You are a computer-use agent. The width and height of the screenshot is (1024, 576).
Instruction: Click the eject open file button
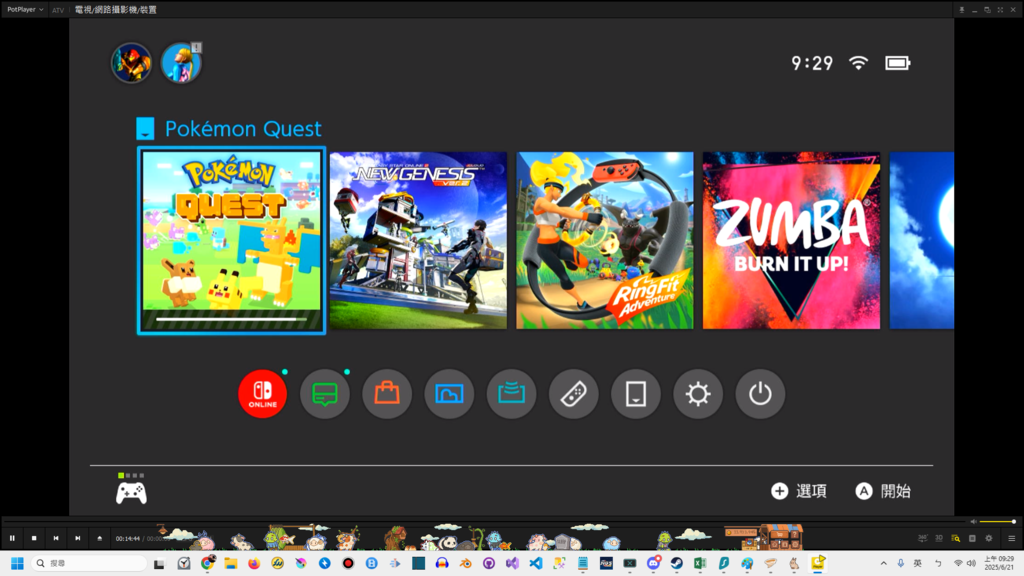click(99, 538)
